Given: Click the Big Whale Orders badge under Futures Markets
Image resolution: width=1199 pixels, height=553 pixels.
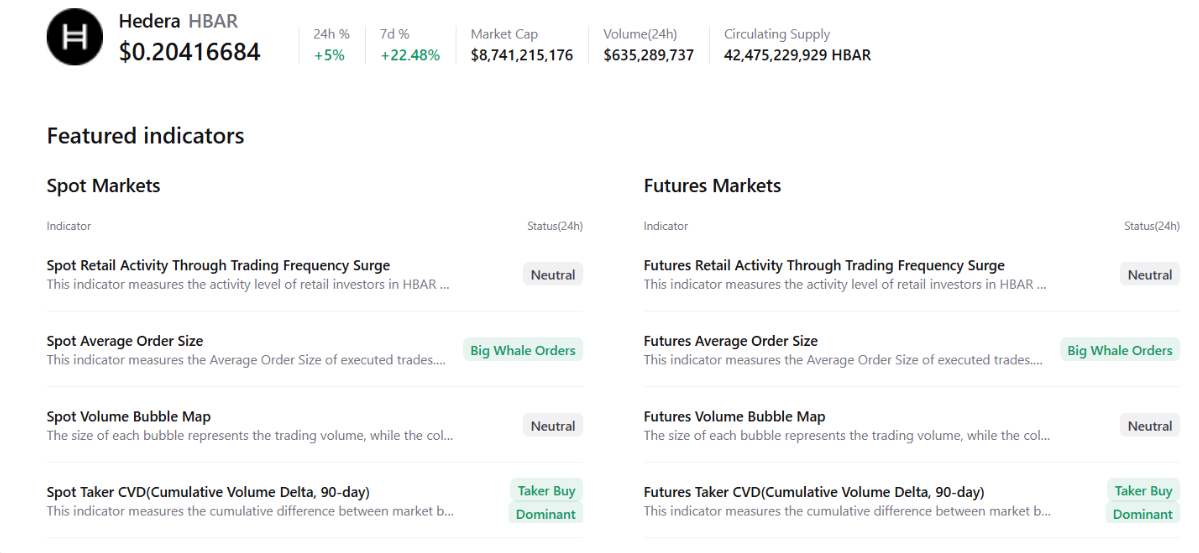Looking at the screenshot, I should pyautogui.click(x=1120, y=351).
